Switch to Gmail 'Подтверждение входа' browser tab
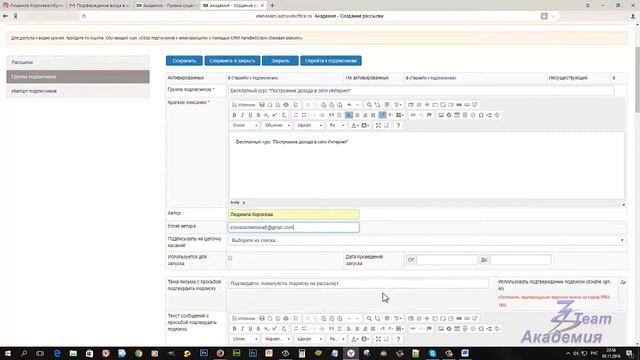This screenshot has width=640, height=360. [99, 5]
